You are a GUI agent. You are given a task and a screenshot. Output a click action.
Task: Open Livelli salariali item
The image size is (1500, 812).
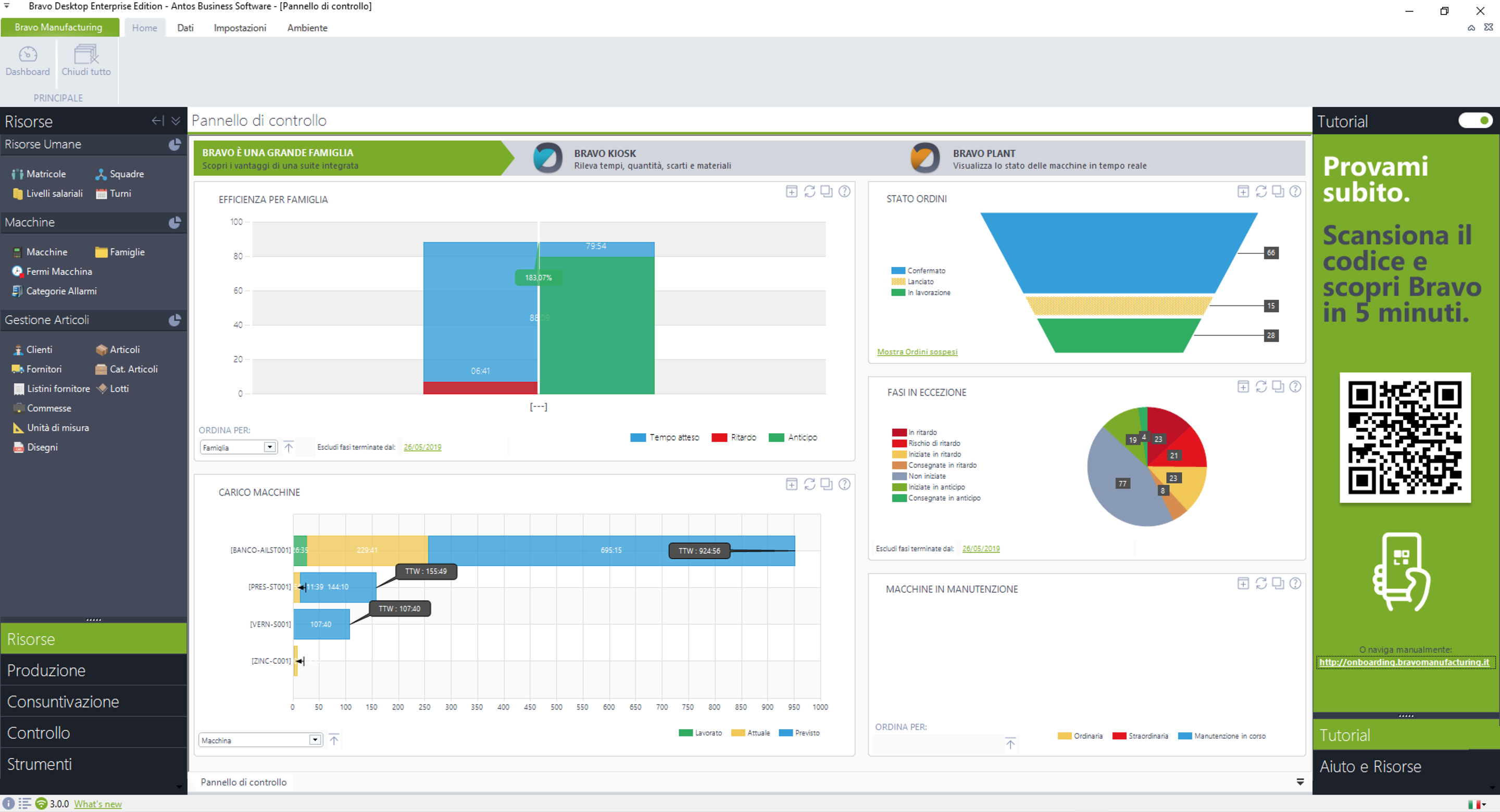(x=47, y=193)
